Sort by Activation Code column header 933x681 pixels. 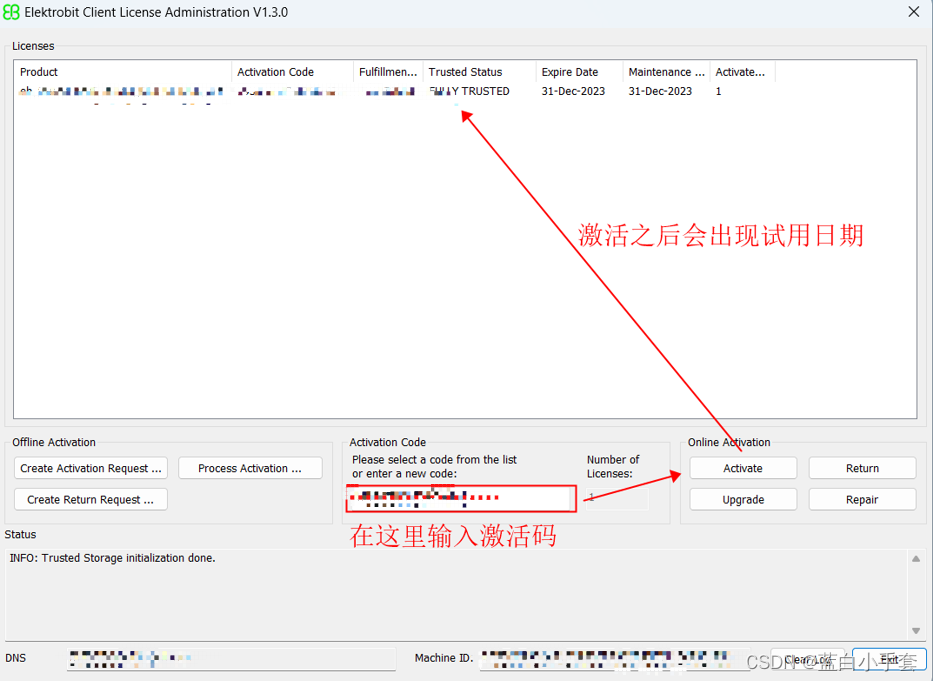coord(292,72)
